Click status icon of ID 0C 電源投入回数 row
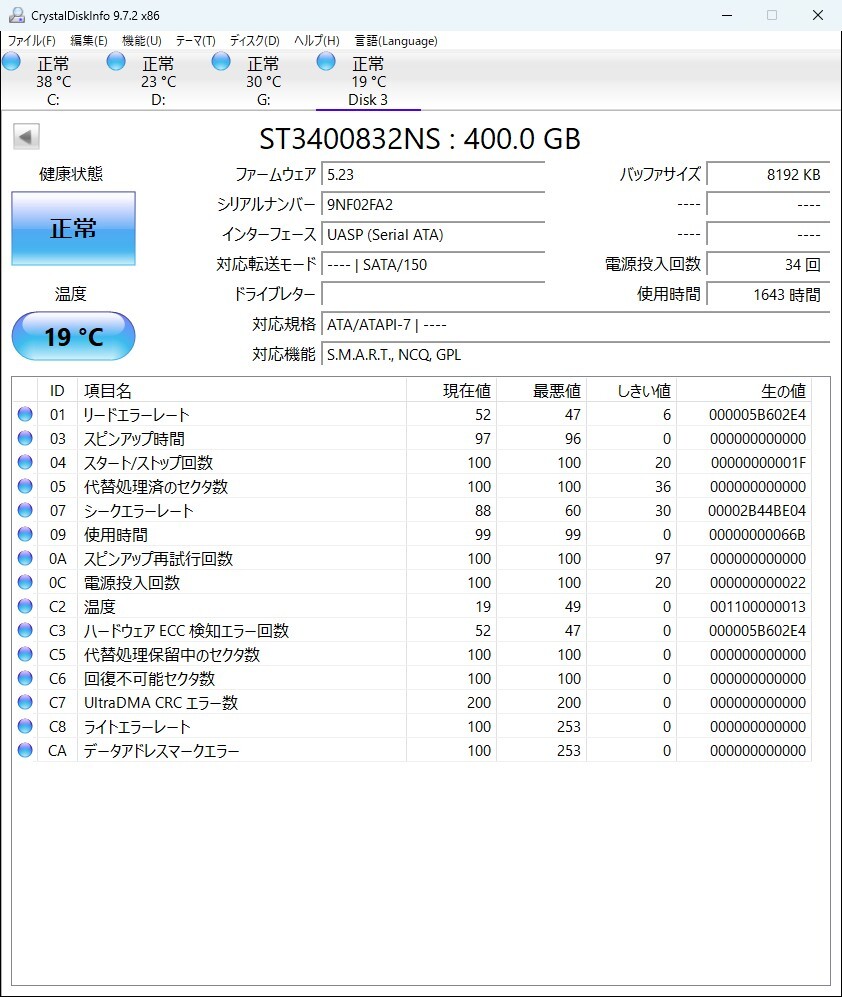This screenshot has height=997, width=842. (x=25, y=582)
